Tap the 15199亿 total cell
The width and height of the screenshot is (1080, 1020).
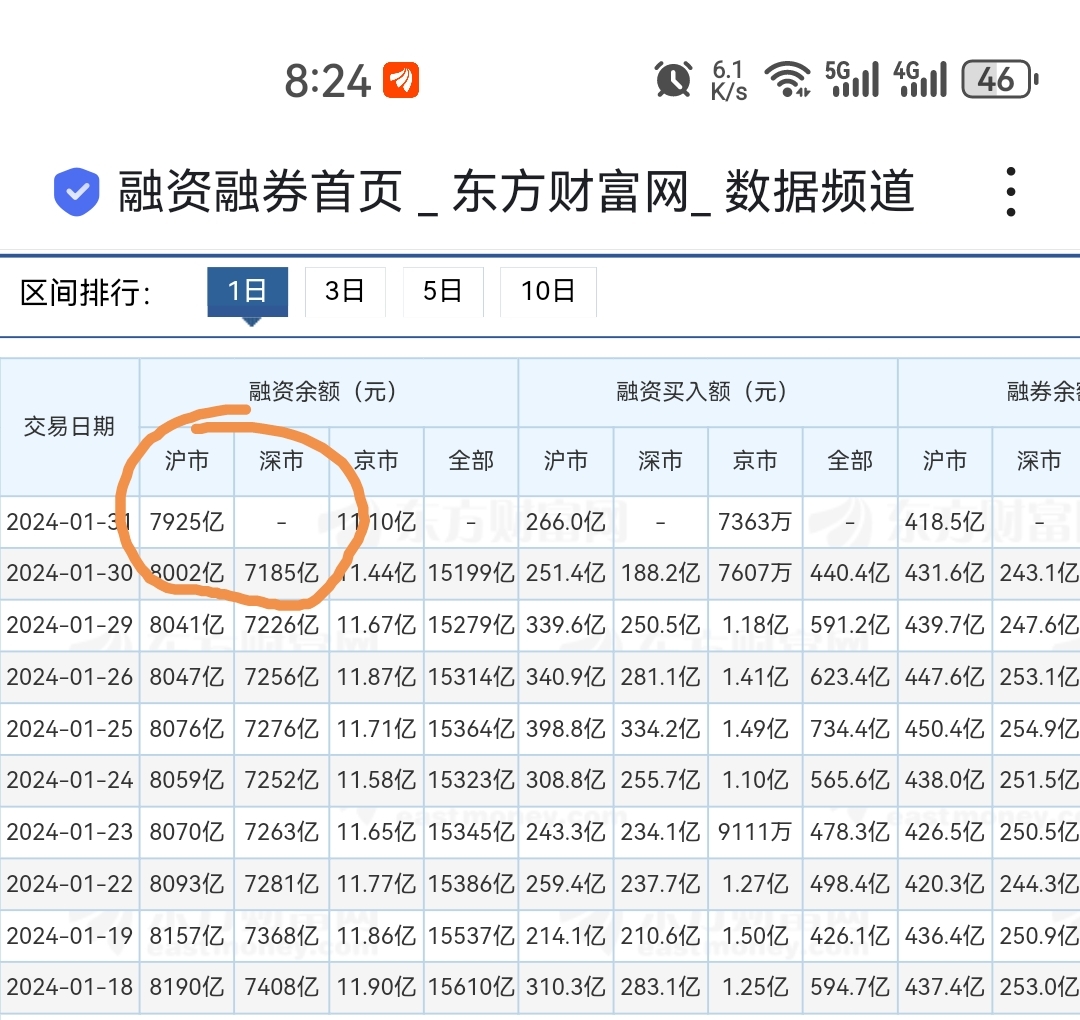coord(471,573)
